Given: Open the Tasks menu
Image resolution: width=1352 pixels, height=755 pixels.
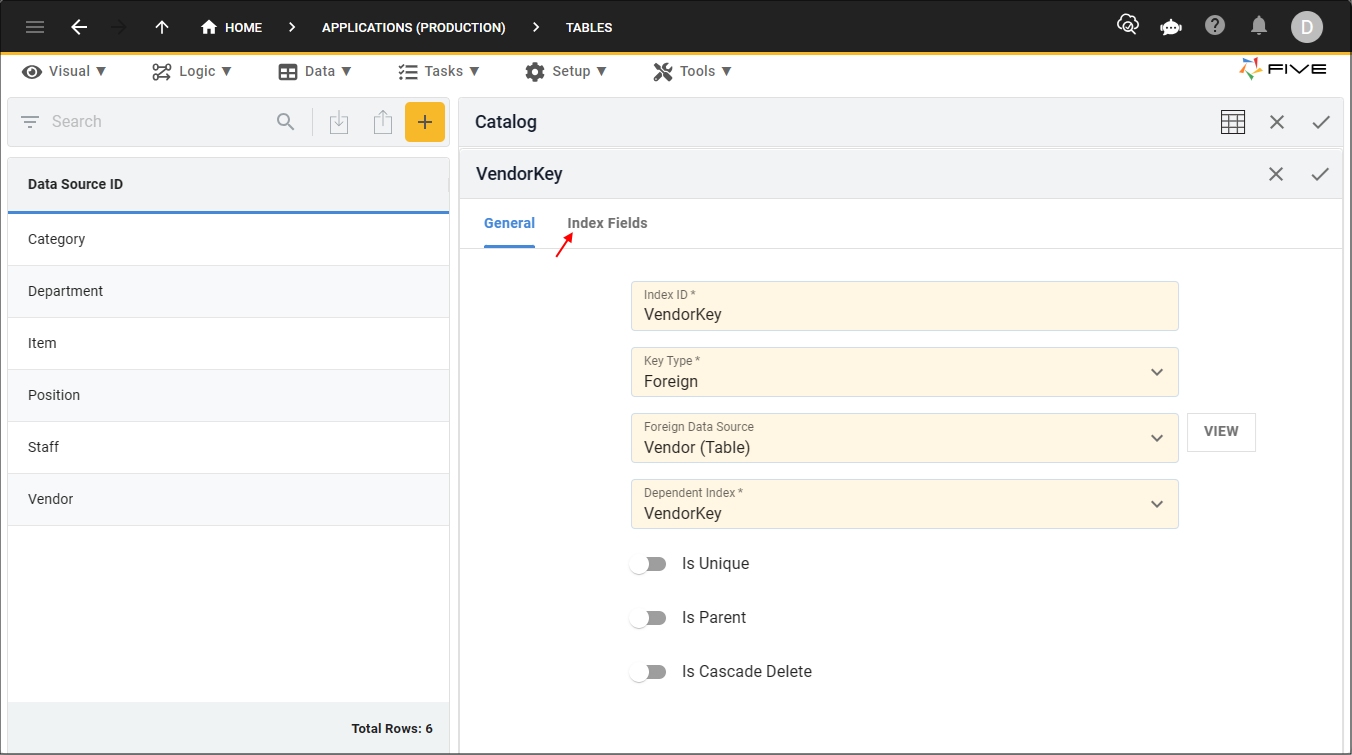Looking at the screenshot, I should (439, 71).
